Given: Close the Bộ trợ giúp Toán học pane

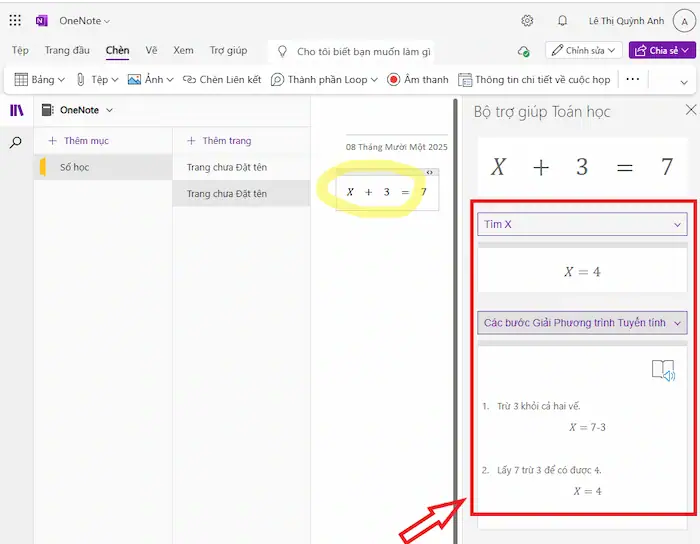Looking at the screenshot, I should point(690,110).
